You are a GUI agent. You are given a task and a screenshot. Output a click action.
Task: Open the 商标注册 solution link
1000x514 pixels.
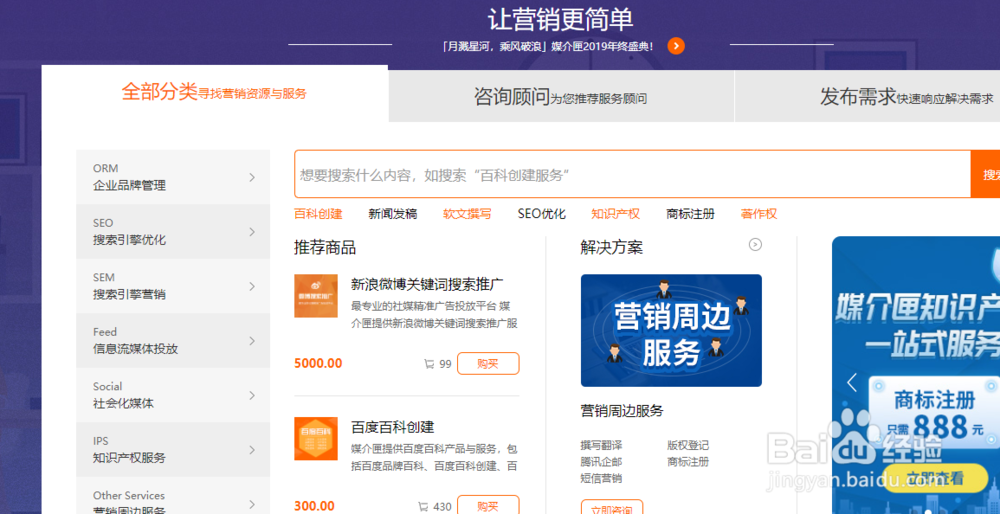688,462
